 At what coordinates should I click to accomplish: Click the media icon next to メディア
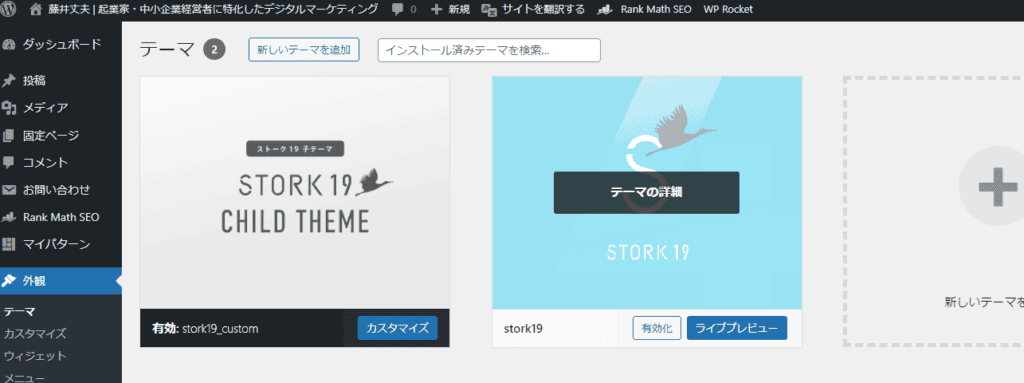(9, 108)
